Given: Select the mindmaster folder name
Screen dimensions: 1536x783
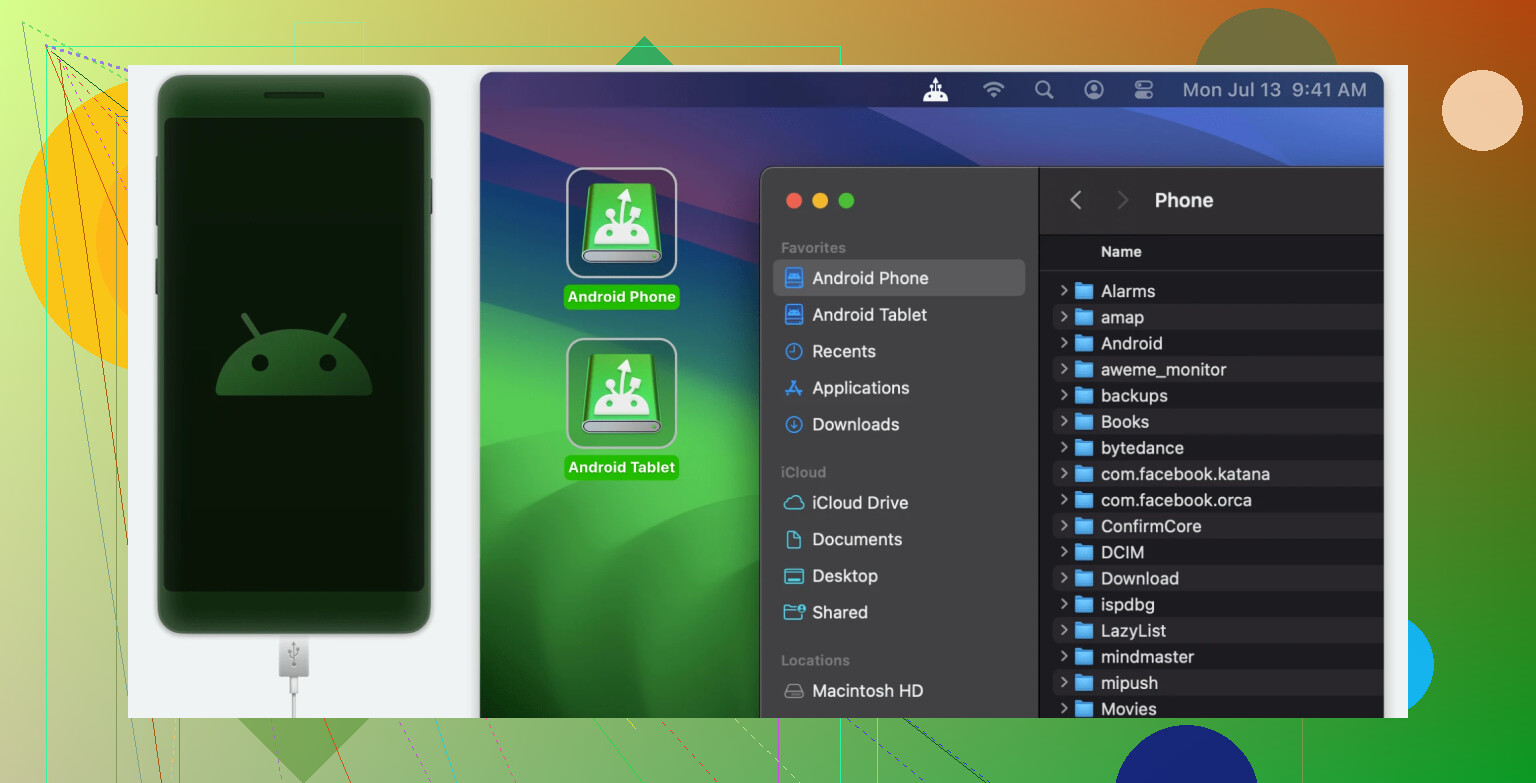Looking at the screenshot, I should coord(1147,657).
